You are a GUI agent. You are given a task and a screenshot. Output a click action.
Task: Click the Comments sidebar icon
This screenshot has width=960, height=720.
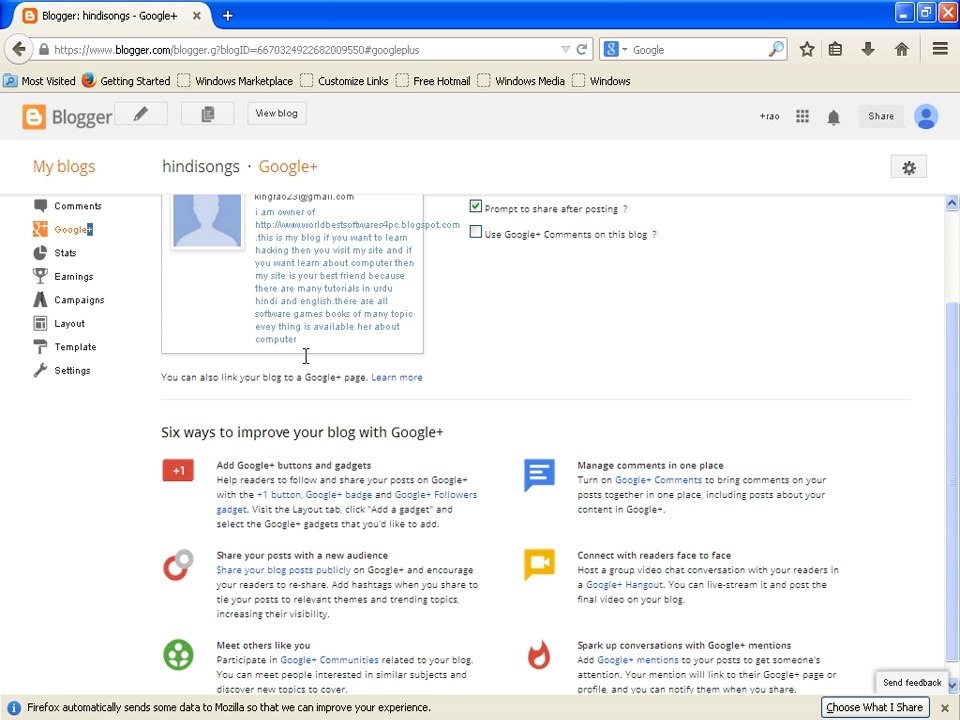(40, 206)
